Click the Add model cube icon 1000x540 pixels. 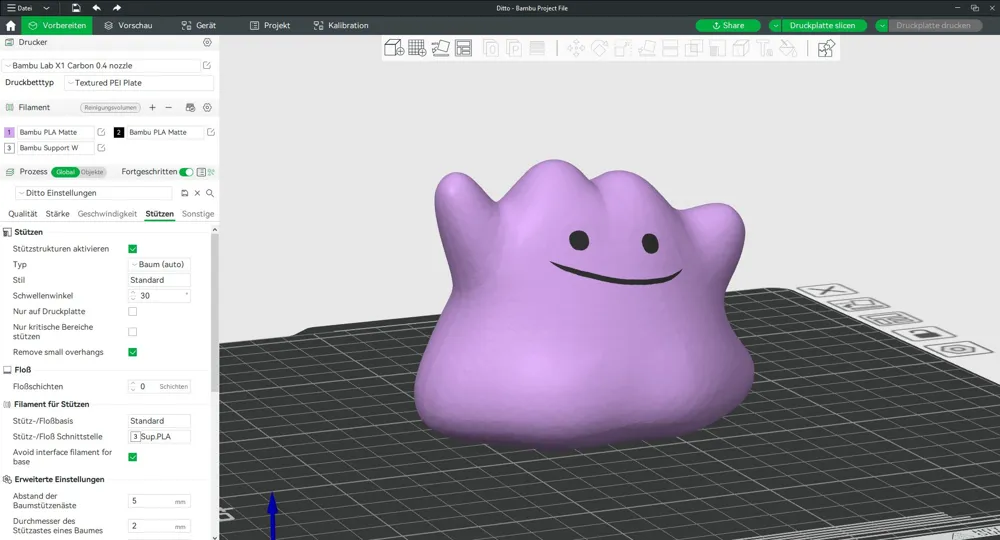(393, 48)
